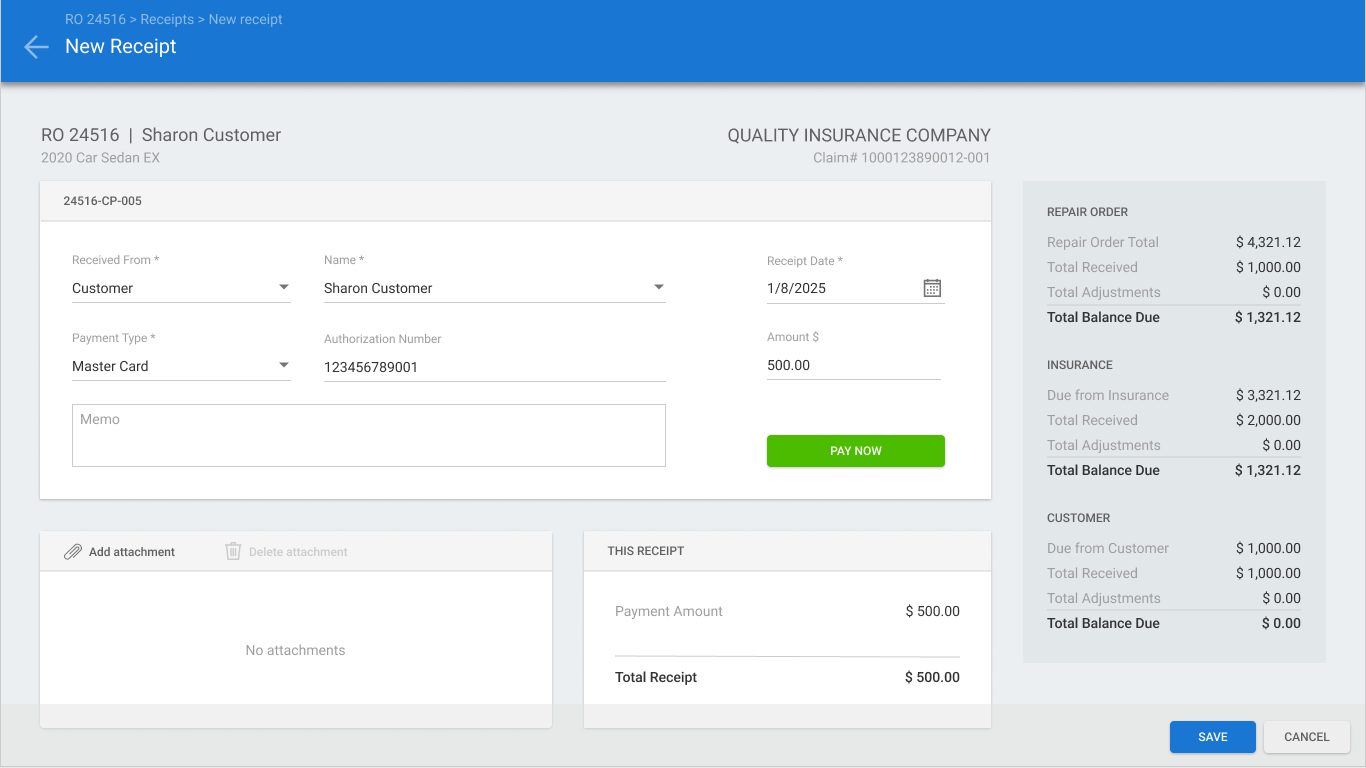
Task: Click the Receipt Date value 1/8/2025
Action: (x=796, y=288)
